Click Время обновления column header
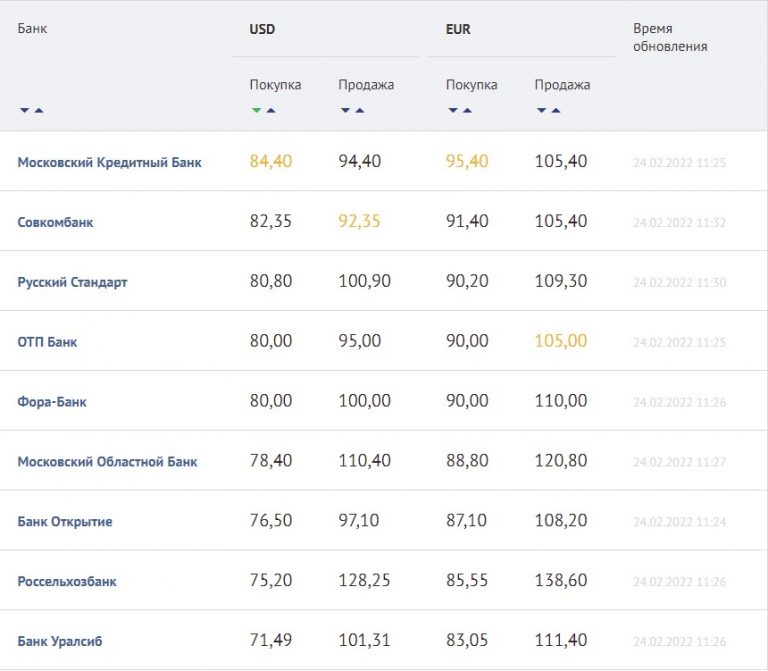 [x=670, y=37]
